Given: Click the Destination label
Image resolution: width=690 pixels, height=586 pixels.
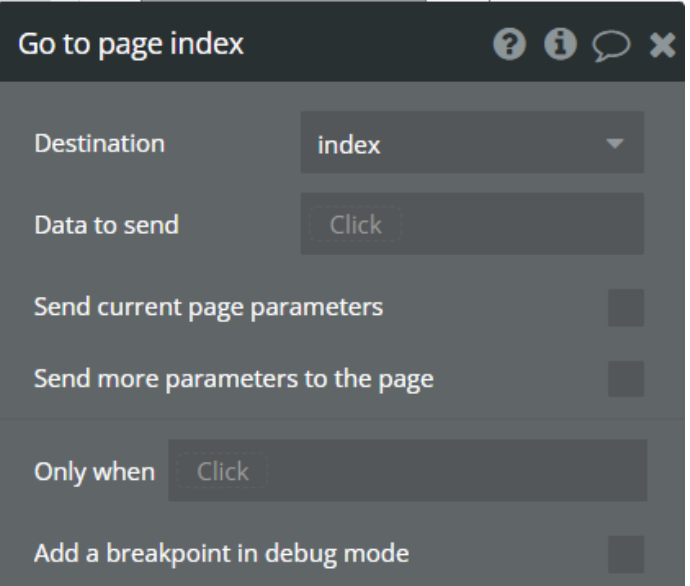Looking at the screenshot, I should pyautogui.click(x=99, y=143).
